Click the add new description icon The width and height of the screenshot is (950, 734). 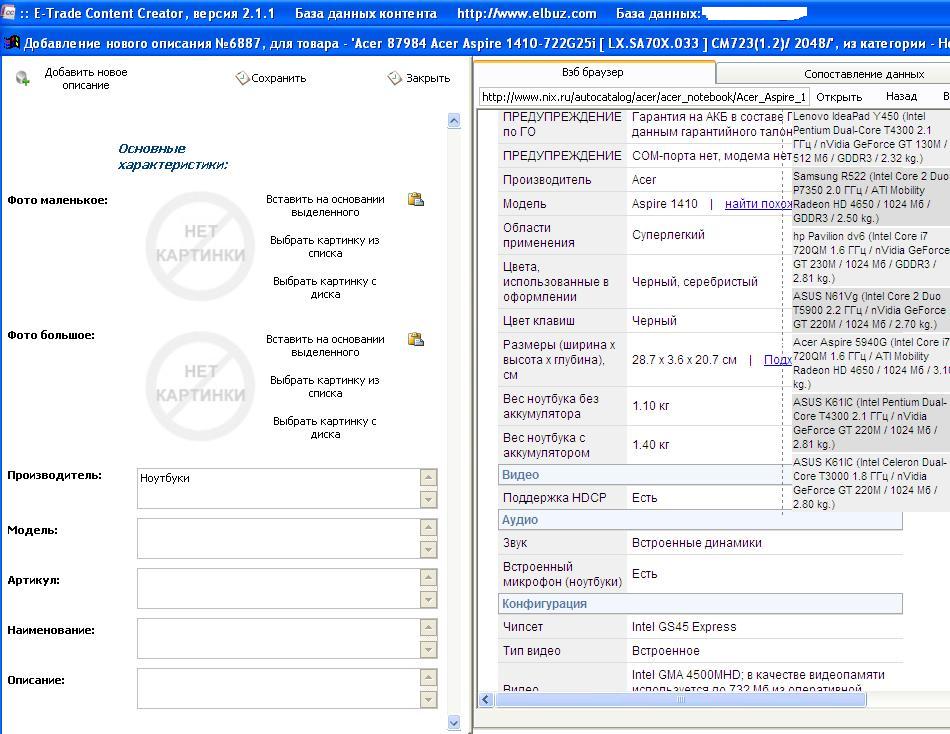pyautogui.click(x=23, y=78)
